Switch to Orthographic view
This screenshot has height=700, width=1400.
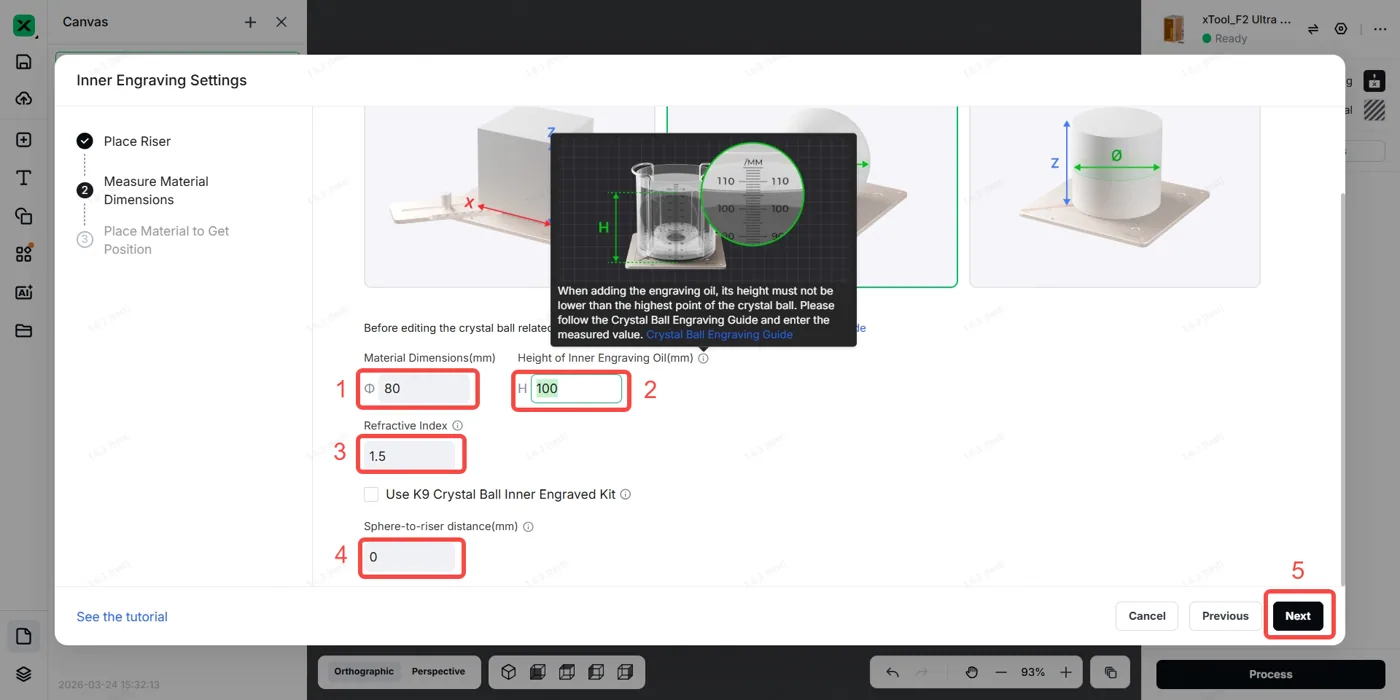coord(364,672)
